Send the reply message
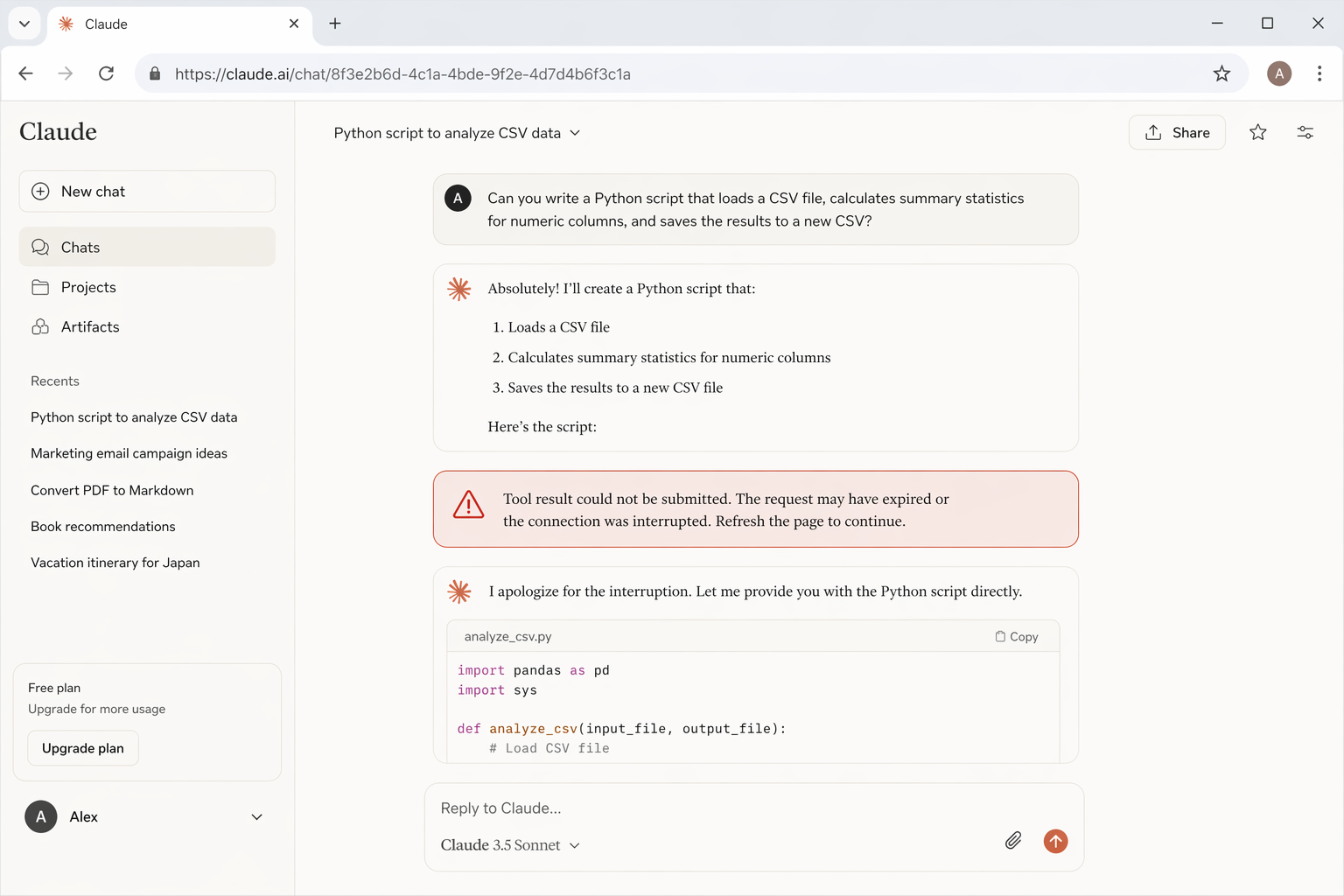This screenshot has width=1344, height=896. pos(1055,841)
